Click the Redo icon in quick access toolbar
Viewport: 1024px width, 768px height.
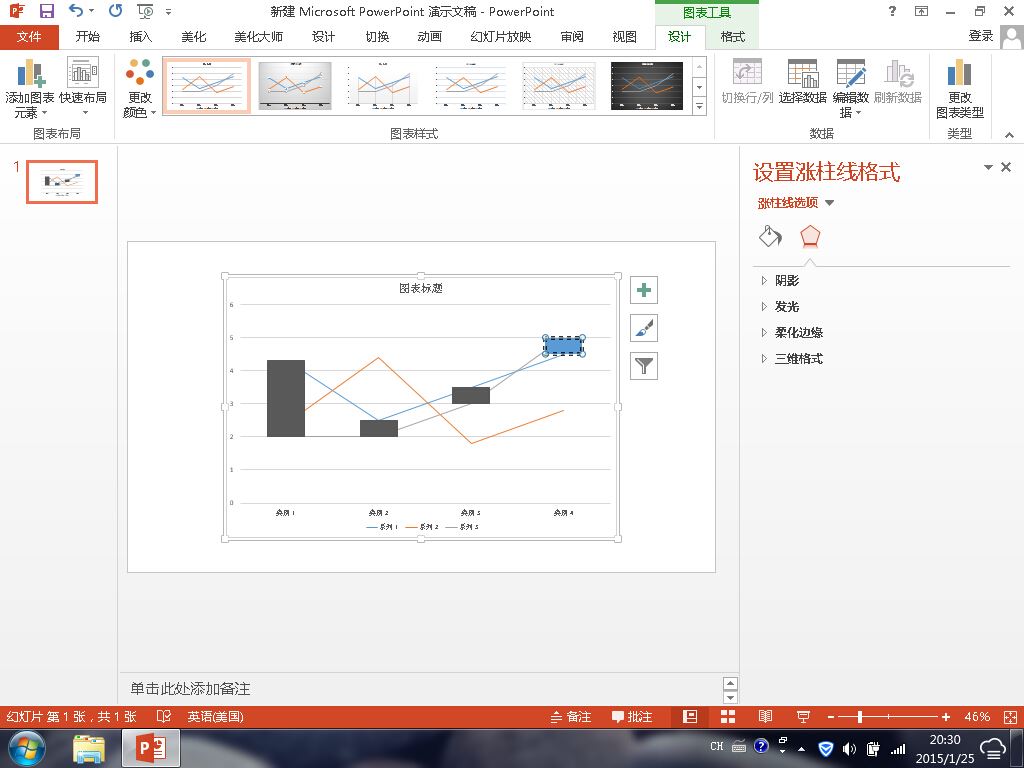(116, 10)
